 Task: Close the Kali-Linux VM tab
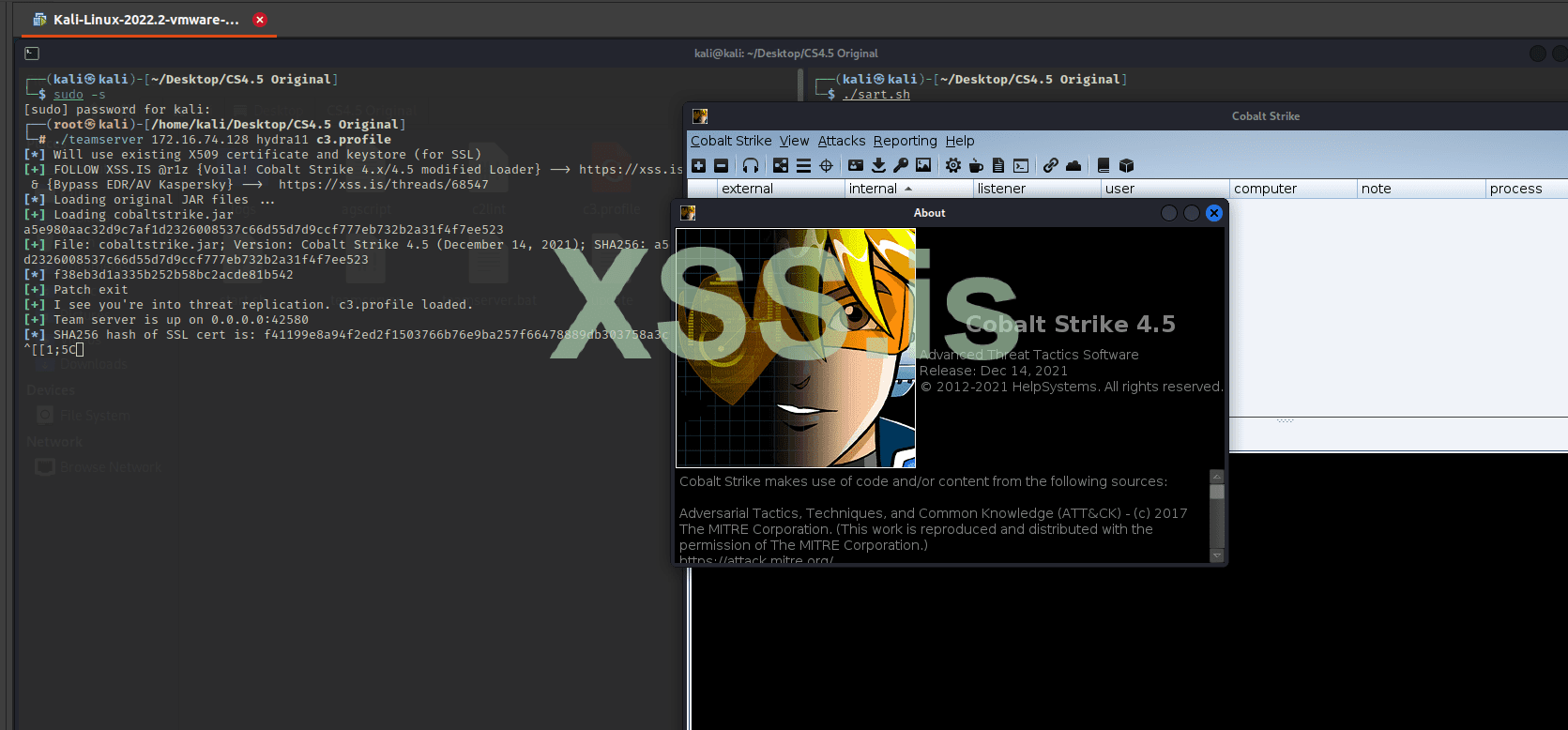click(260, 20)
